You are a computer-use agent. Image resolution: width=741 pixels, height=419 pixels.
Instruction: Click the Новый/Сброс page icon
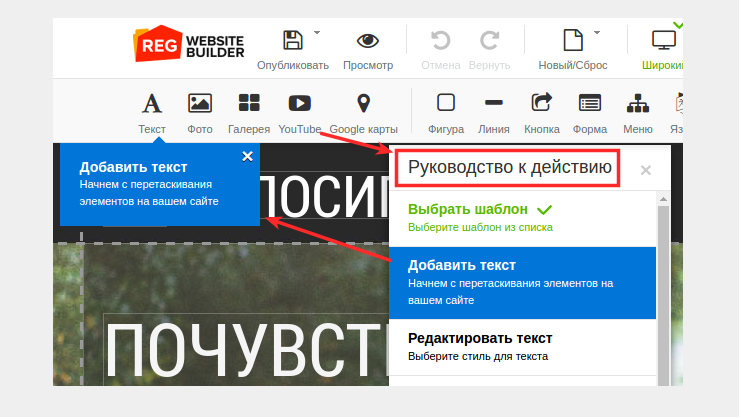pos(573,40)
